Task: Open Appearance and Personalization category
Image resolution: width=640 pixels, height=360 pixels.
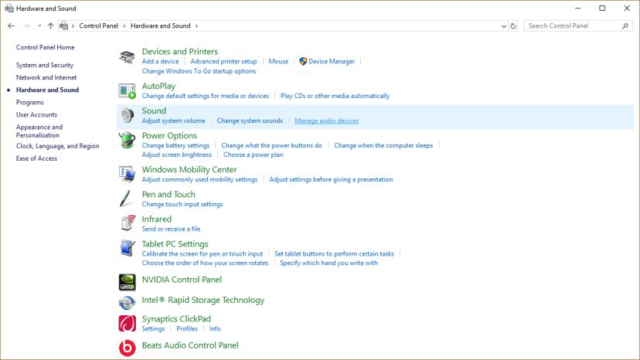Action: click(x=39, y=131)
